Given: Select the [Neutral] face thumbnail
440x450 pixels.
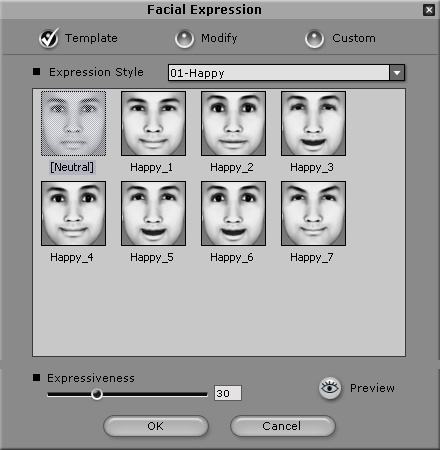Looking at the screenshot, I should [73, 123].
